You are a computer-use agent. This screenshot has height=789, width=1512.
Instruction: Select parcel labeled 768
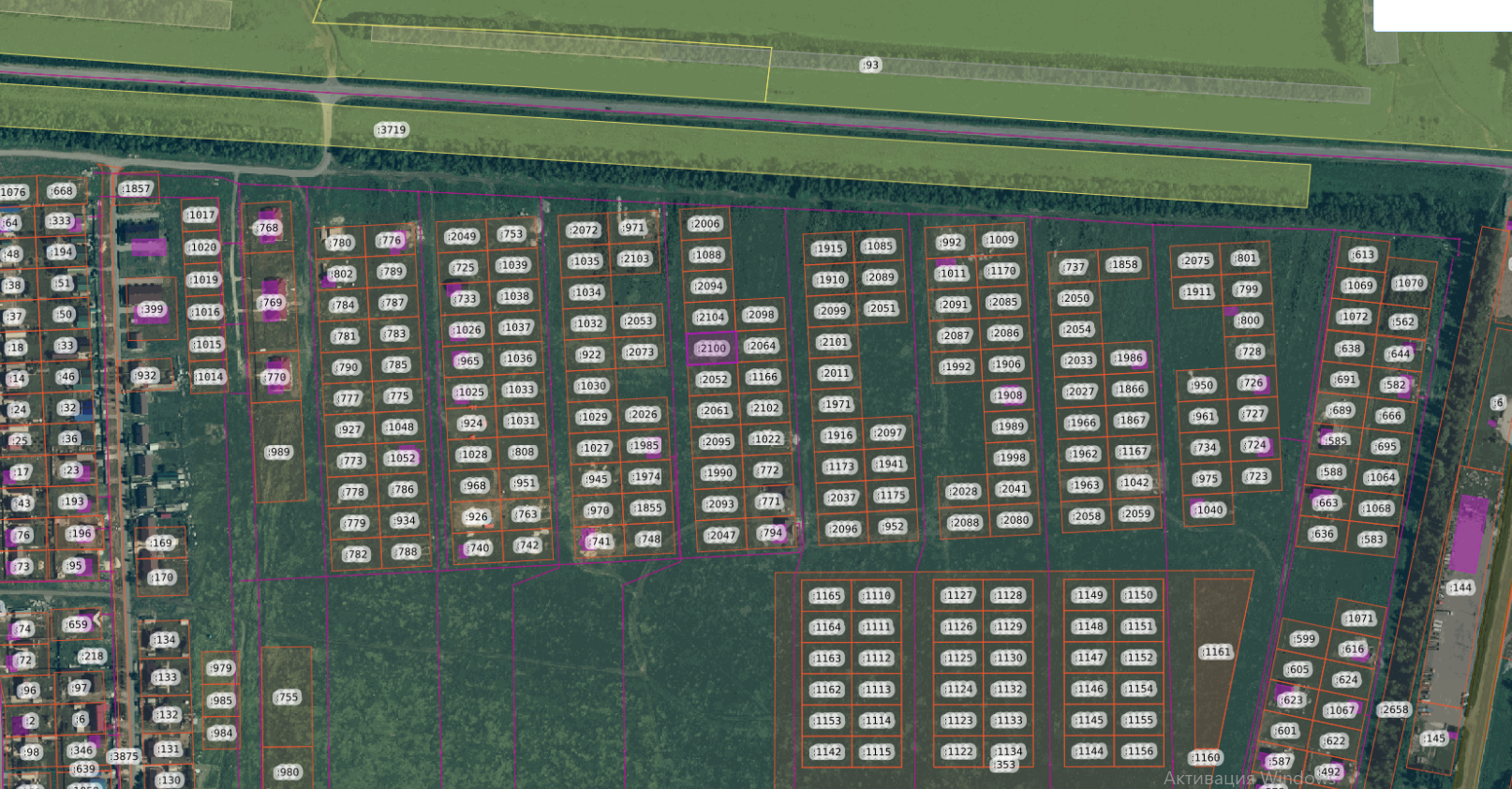click(x=268, y=228)
